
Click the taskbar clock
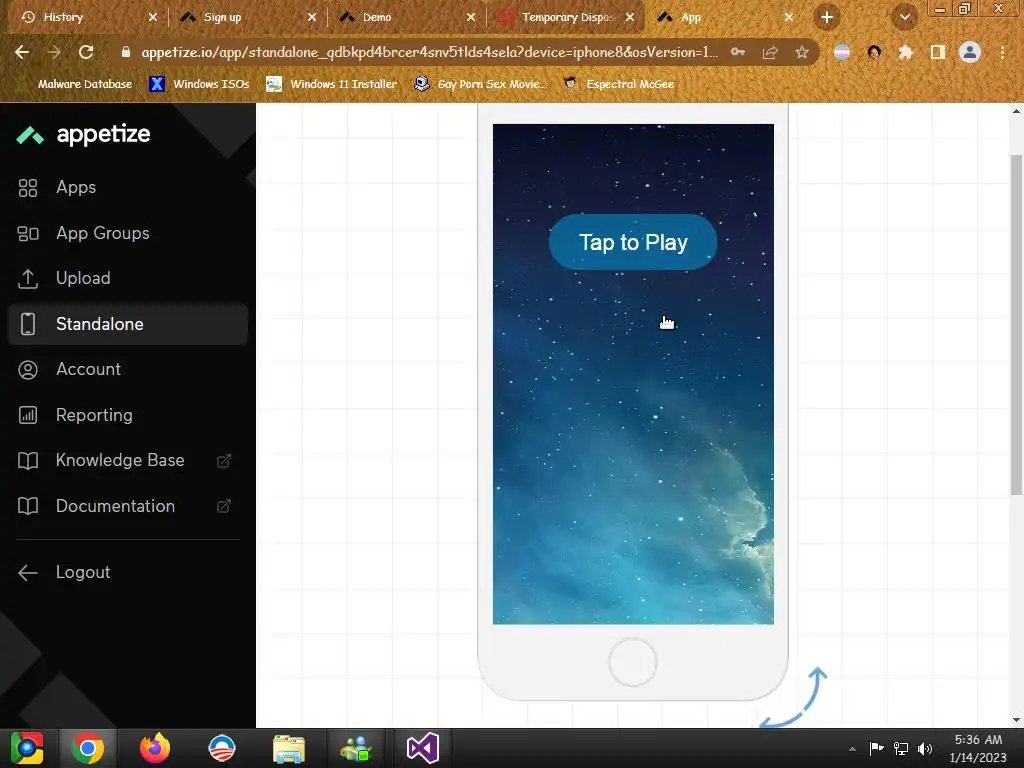coord(978,748)
